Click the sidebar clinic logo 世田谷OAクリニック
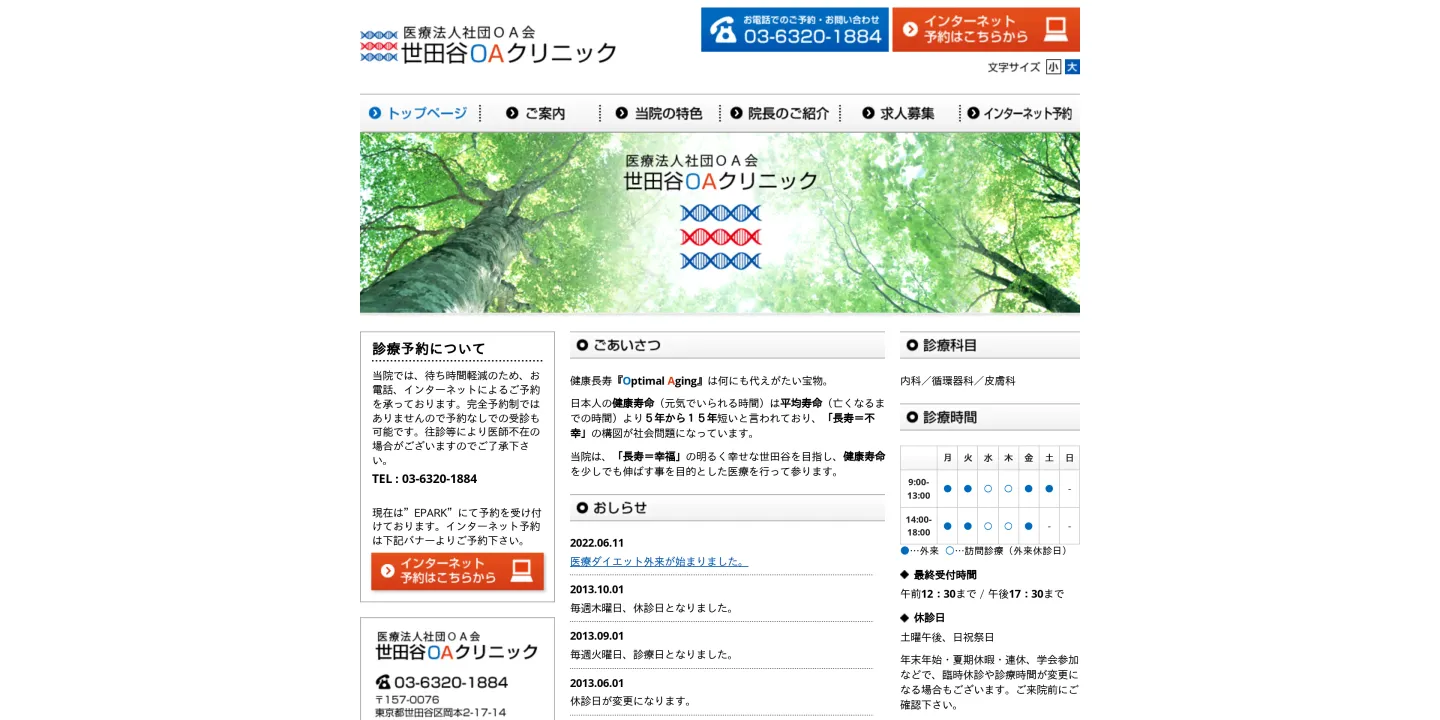 click(x=457, y=646)
